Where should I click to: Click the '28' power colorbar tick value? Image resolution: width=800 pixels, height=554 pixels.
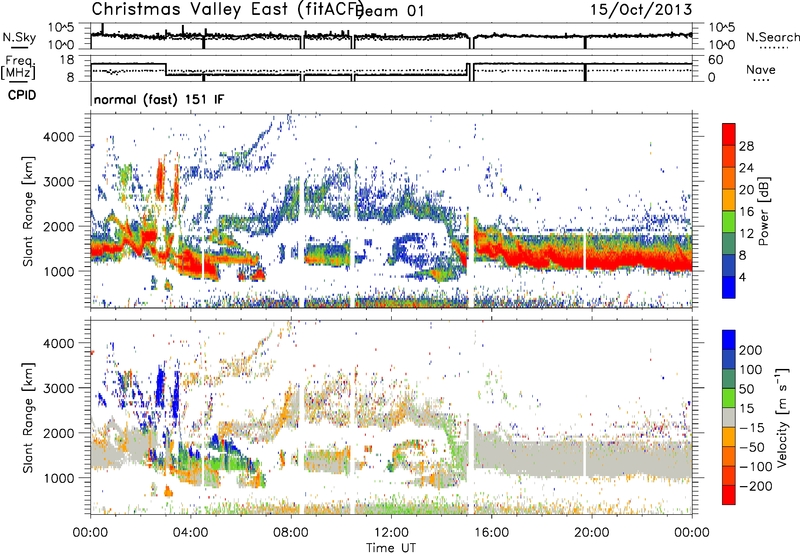coord(746,146)
